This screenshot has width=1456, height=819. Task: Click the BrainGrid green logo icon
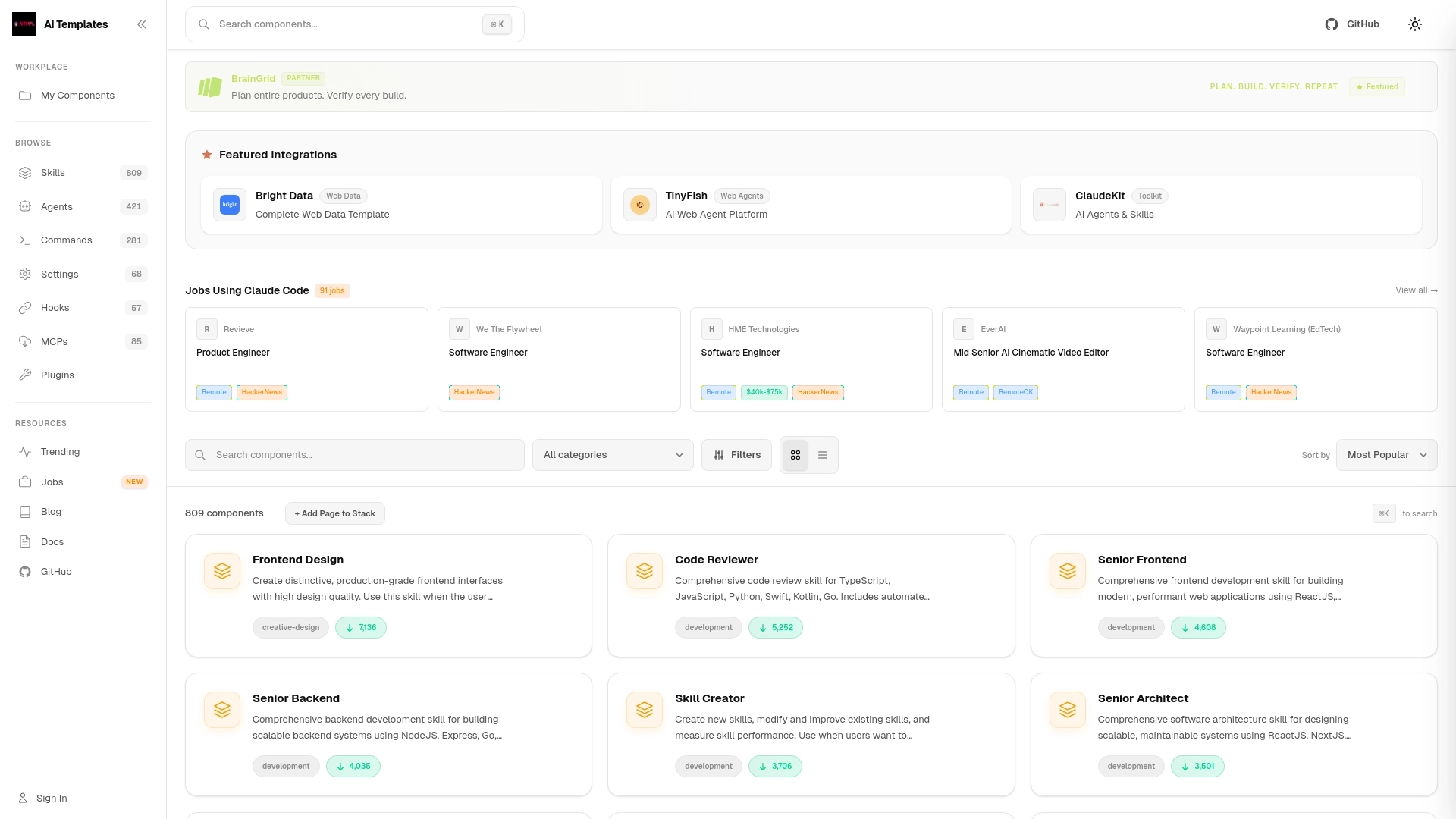pyautogui.click(x=210, y=86)
